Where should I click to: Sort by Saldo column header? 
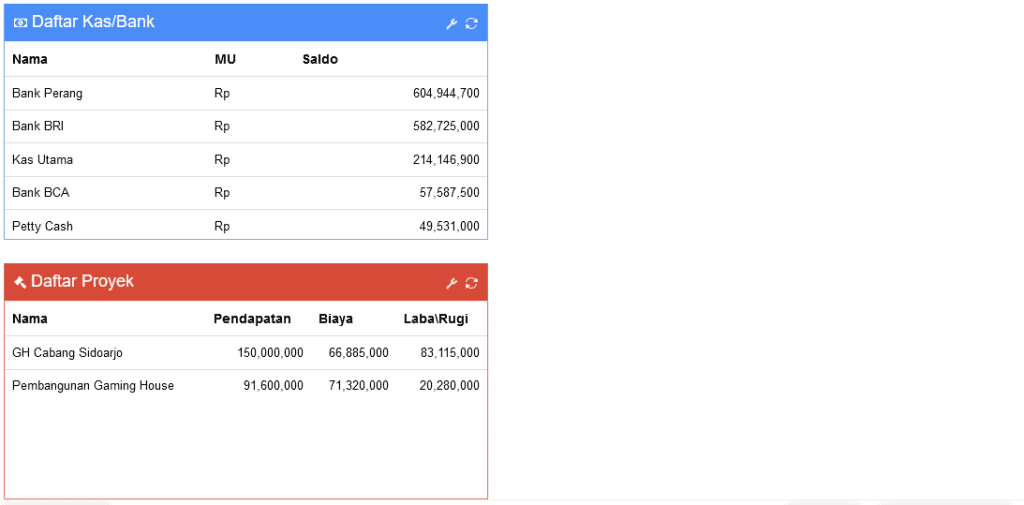320,59
